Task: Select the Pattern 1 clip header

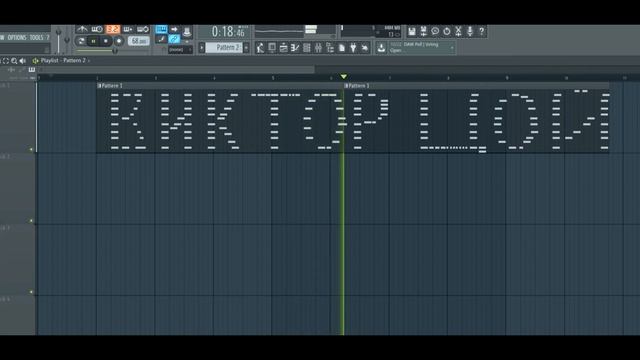Action: pyautogui.click(x=220, y=86)
